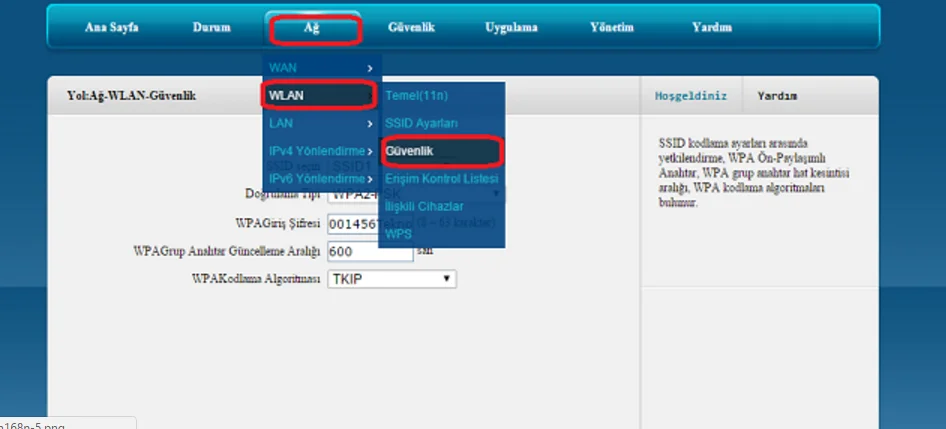Click Durum in the top navigation bar
The height and width of the screenshot is (429, 946).
[x=211, y=27]
